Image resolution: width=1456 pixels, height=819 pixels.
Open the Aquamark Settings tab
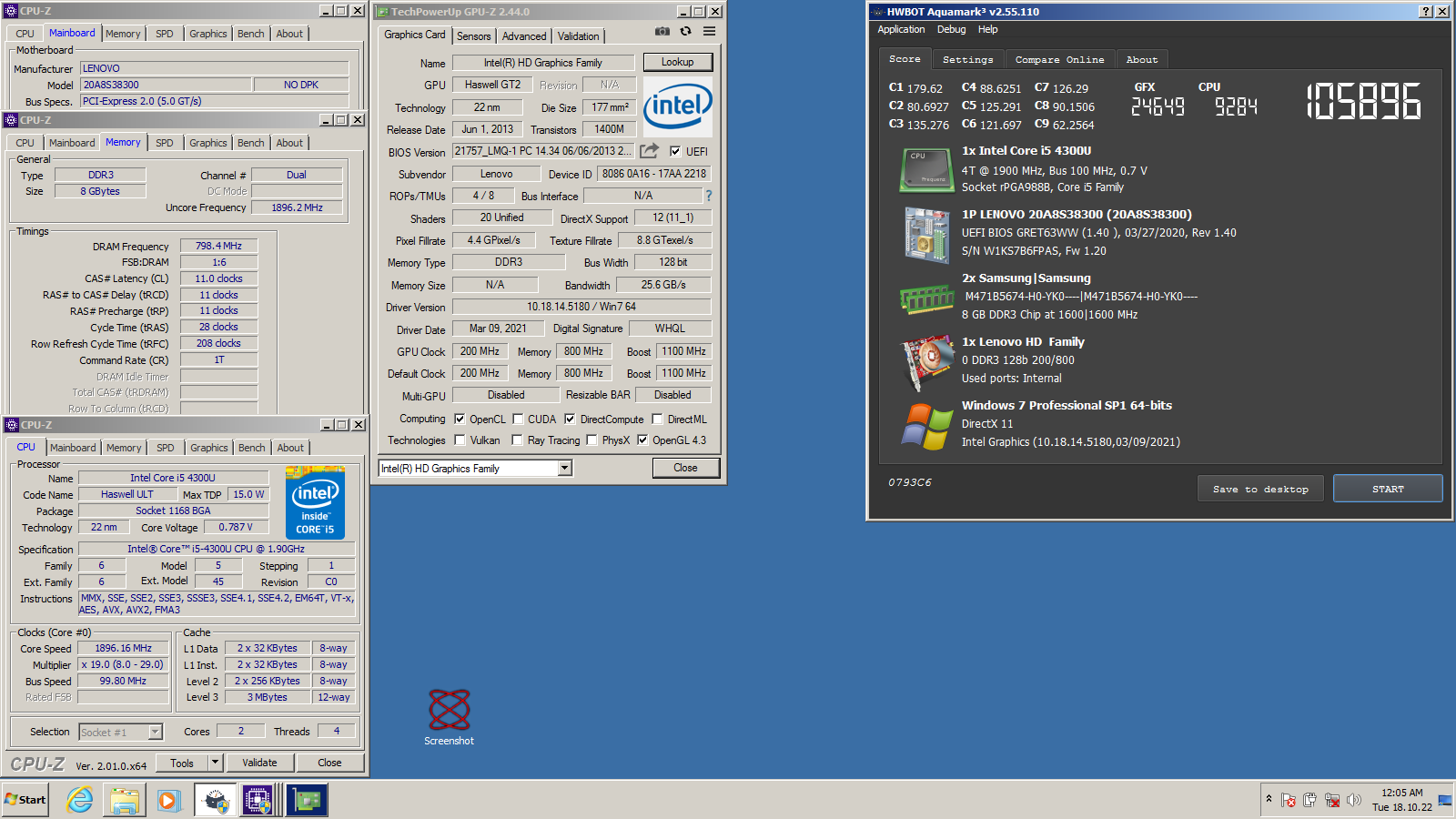coord(968,59)
